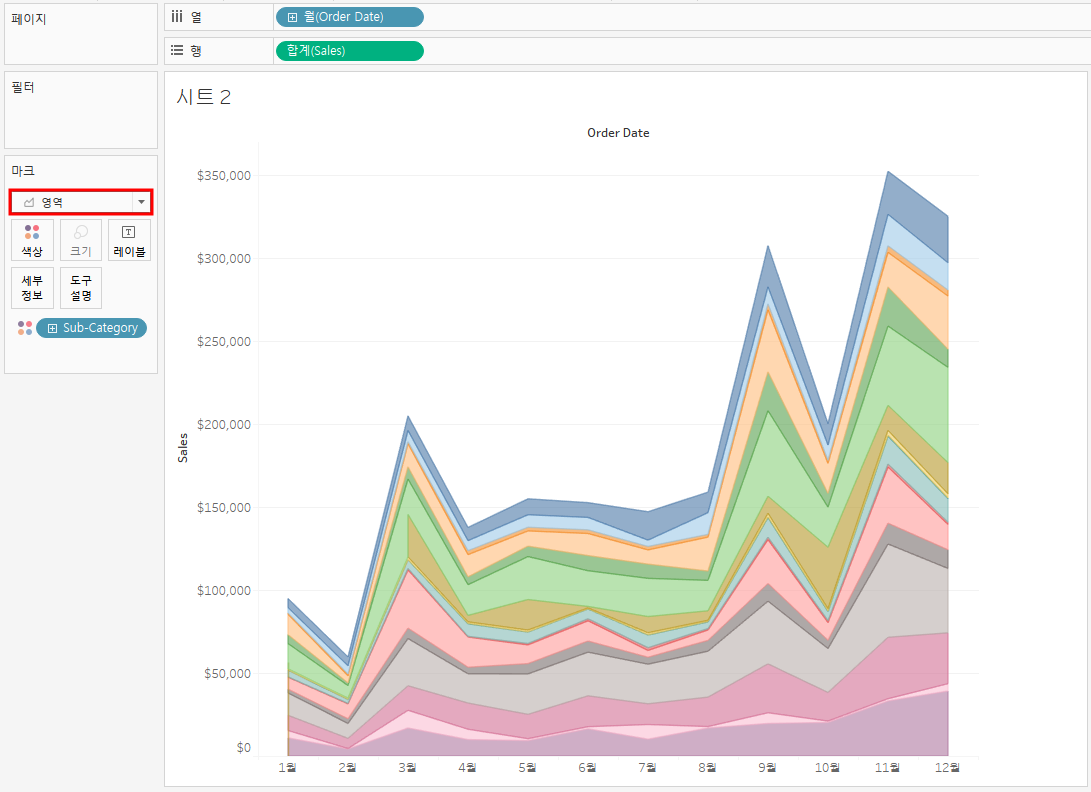Open the 색상 (Color) marks card button

[x=32, y=240]
